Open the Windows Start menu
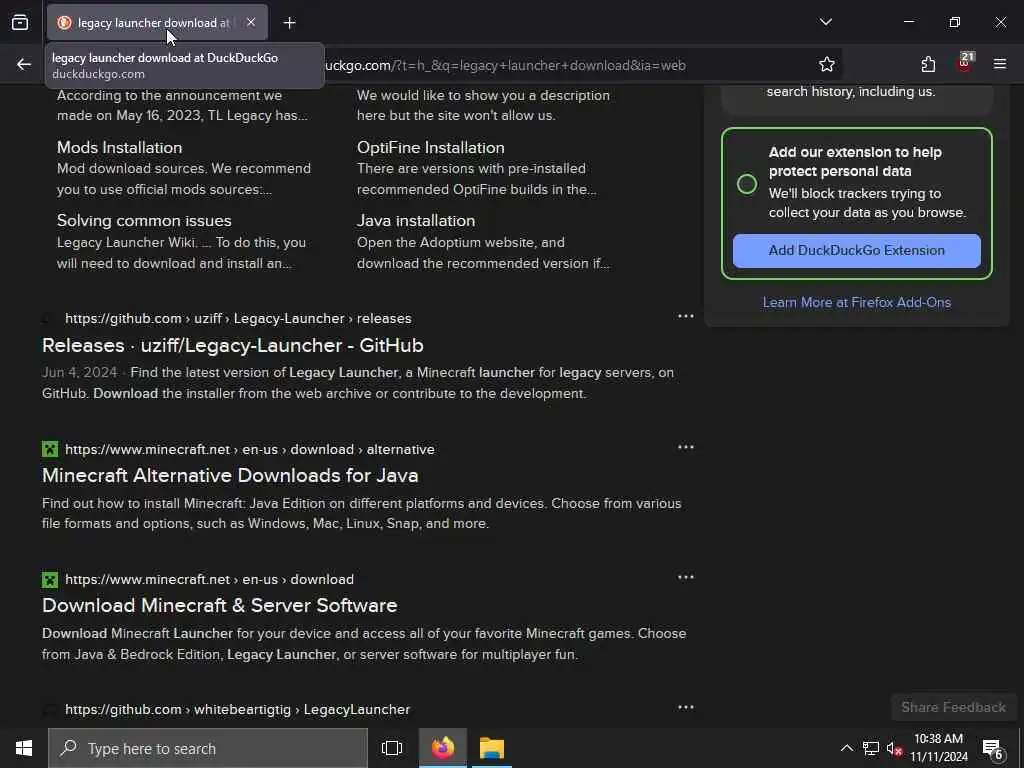The width and height of the screenshot is (1024, 768). (24, 748)
